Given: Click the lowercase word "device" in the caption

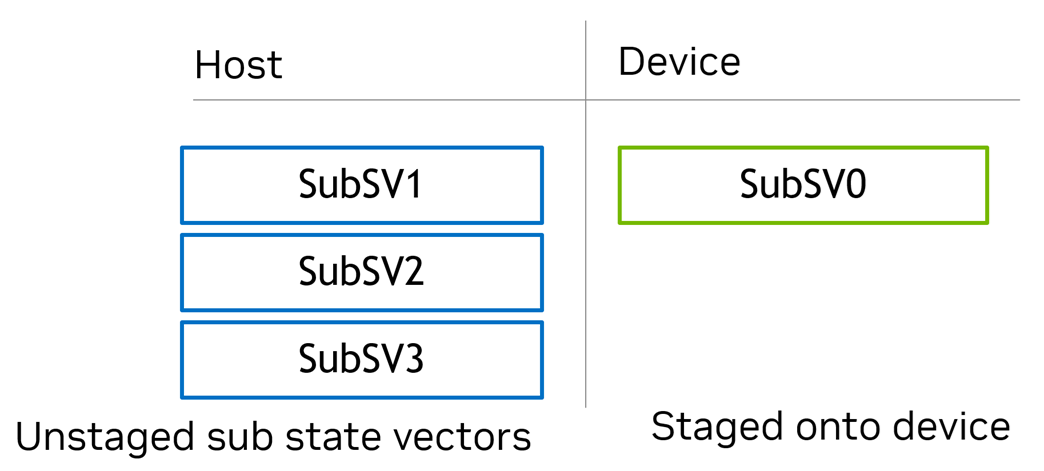Looking at the screenshot, I should point(949,428).
